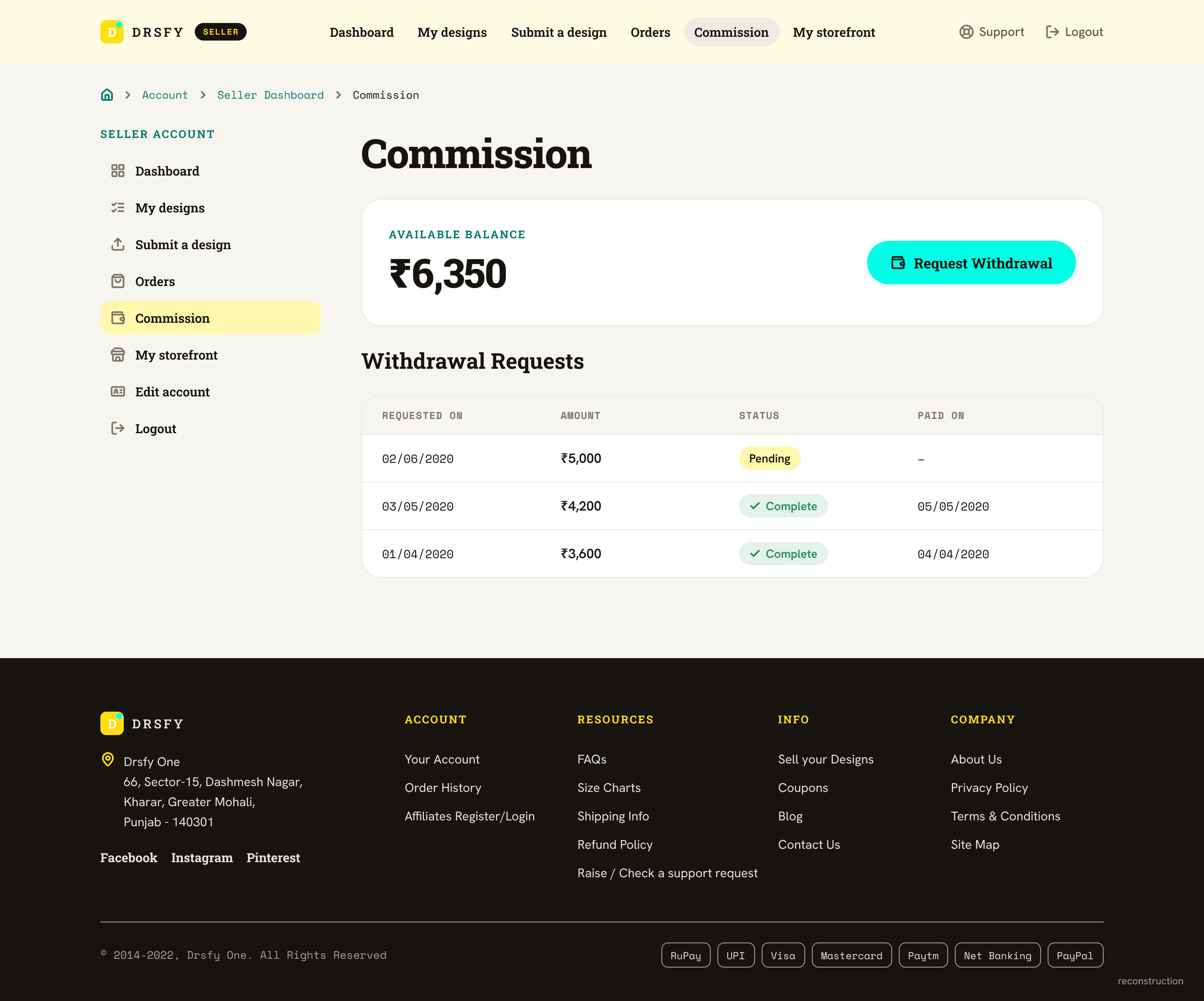Screen dimensions: 1204x1001
Task: Click the Request Withdrawal button
Action: tap(971, 263)
